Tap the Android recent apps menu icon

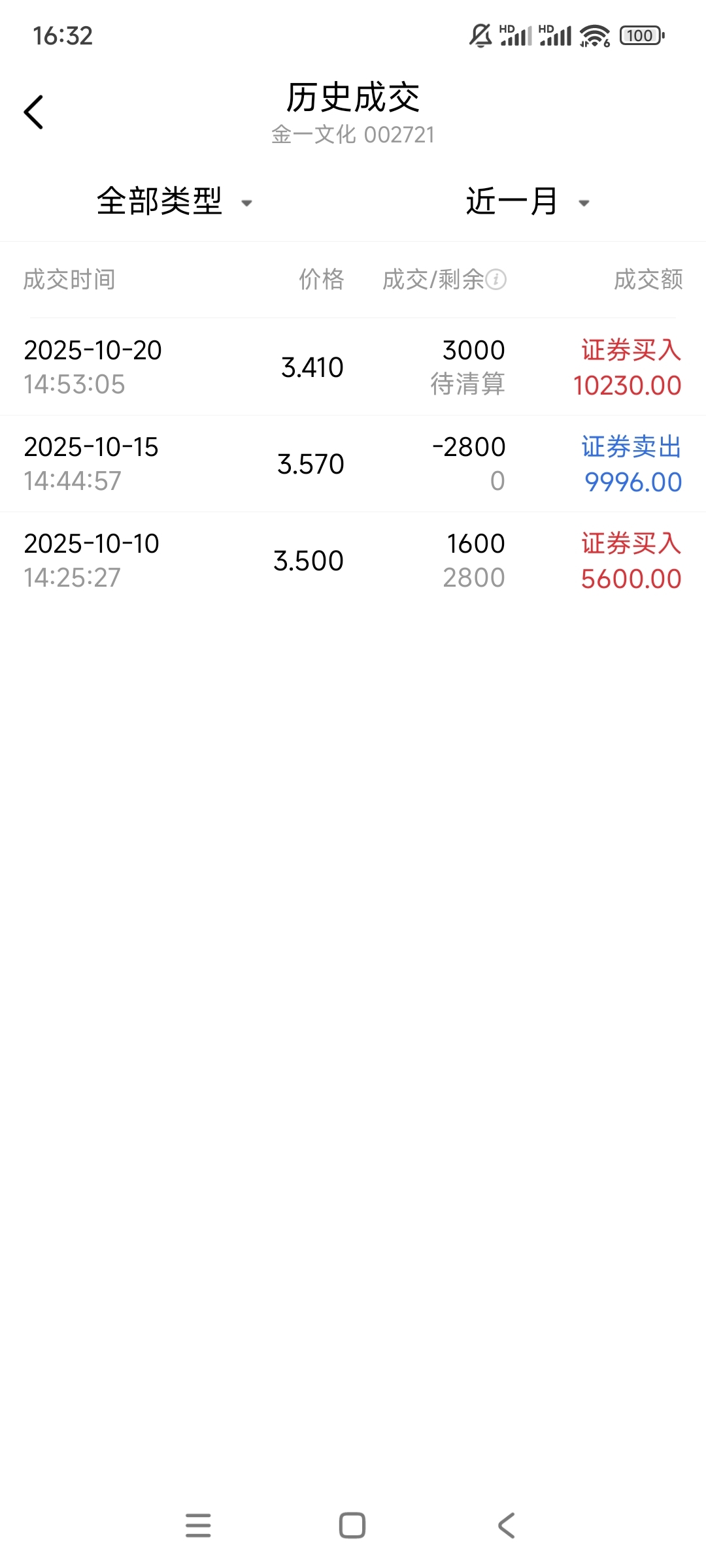pyautogui.click(x=198, y=1526)
